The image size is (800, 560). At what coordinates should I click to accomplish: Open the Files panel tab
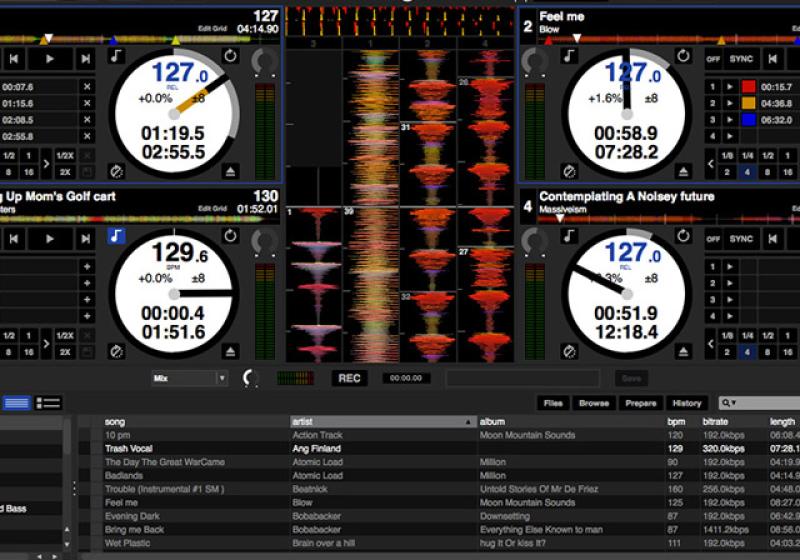point(553,403)
